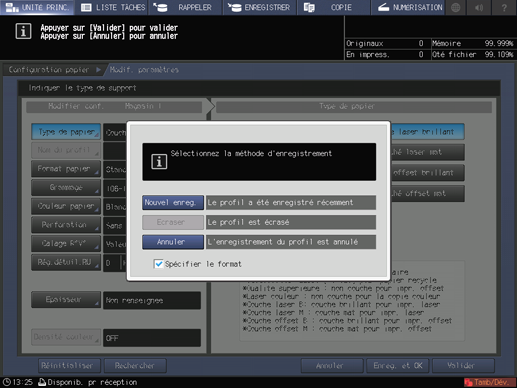The image size is (517, 388).
Task: Click the Type de papier panel header
Action: (354, 107)
